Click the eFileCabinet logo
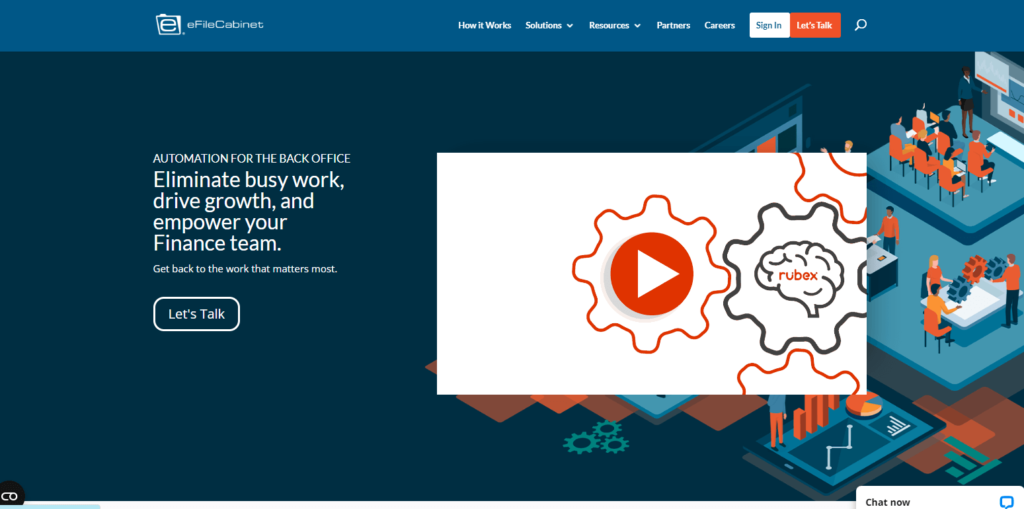The image size is (1024, 509). [x=209, y=25]
